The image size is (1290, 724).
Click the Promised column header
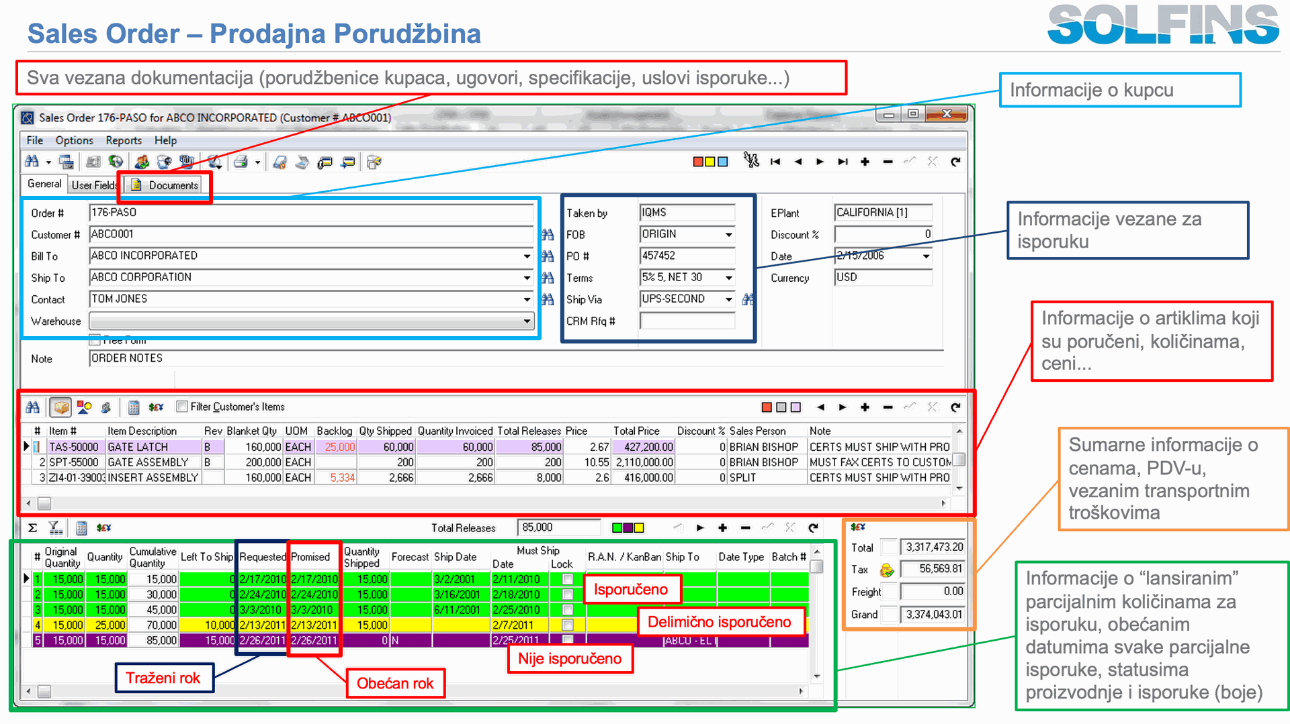[311, 557]
